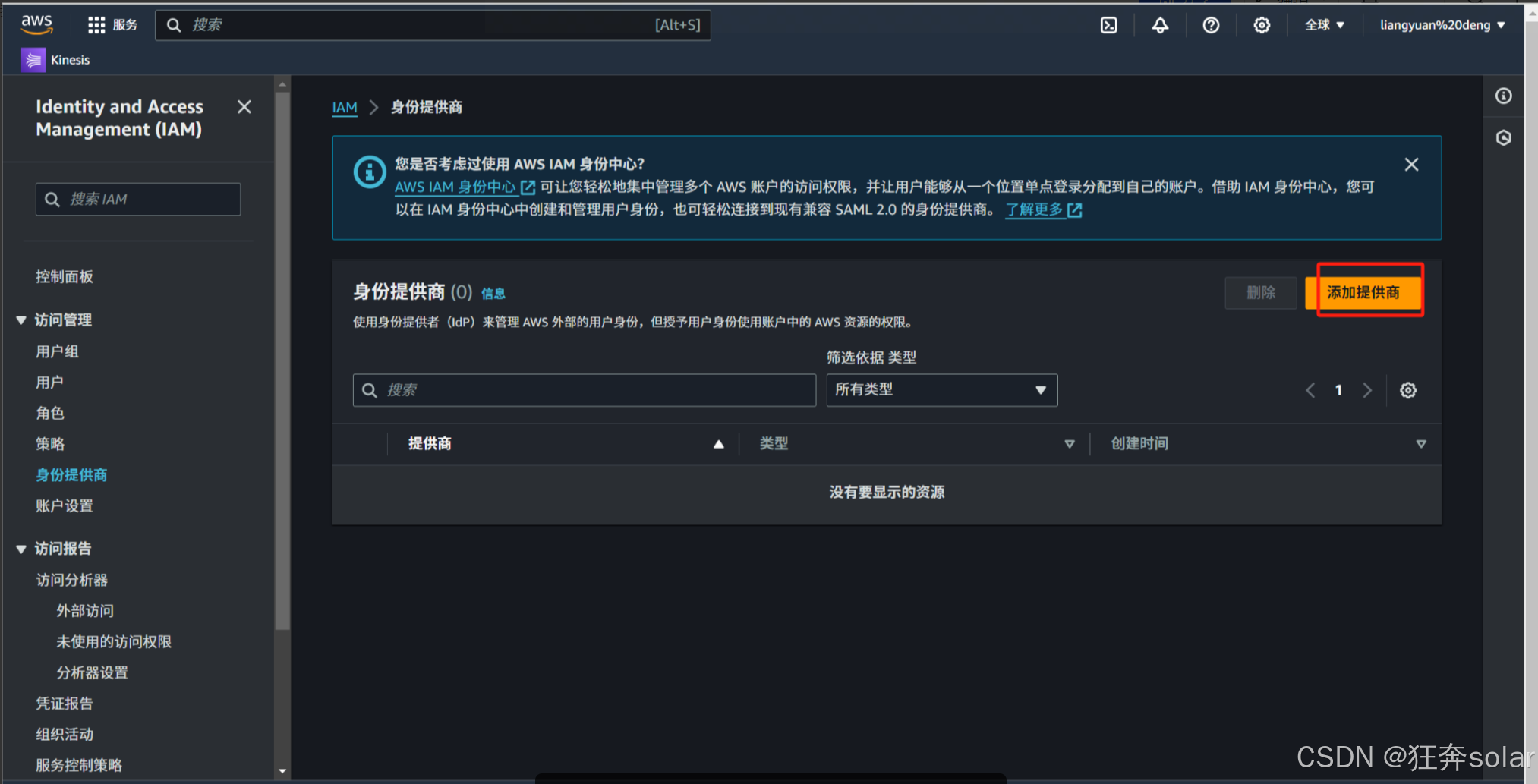Collapse the 访问管理 section
This screenshot has width=1538, height=784.
[21, 320]
